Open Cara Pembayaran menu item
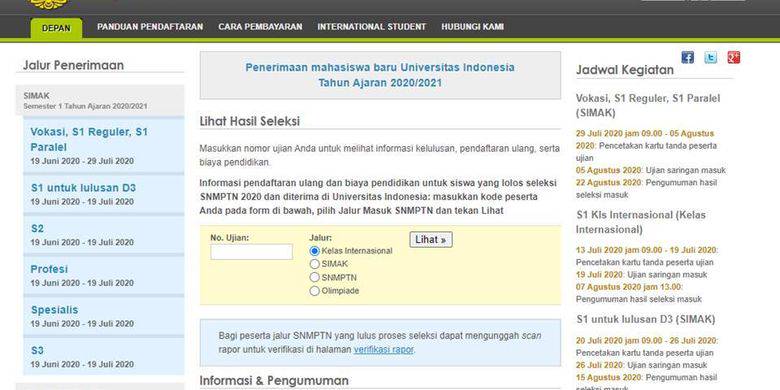Viewport: 780px width, 390px height. coord(260,27)
